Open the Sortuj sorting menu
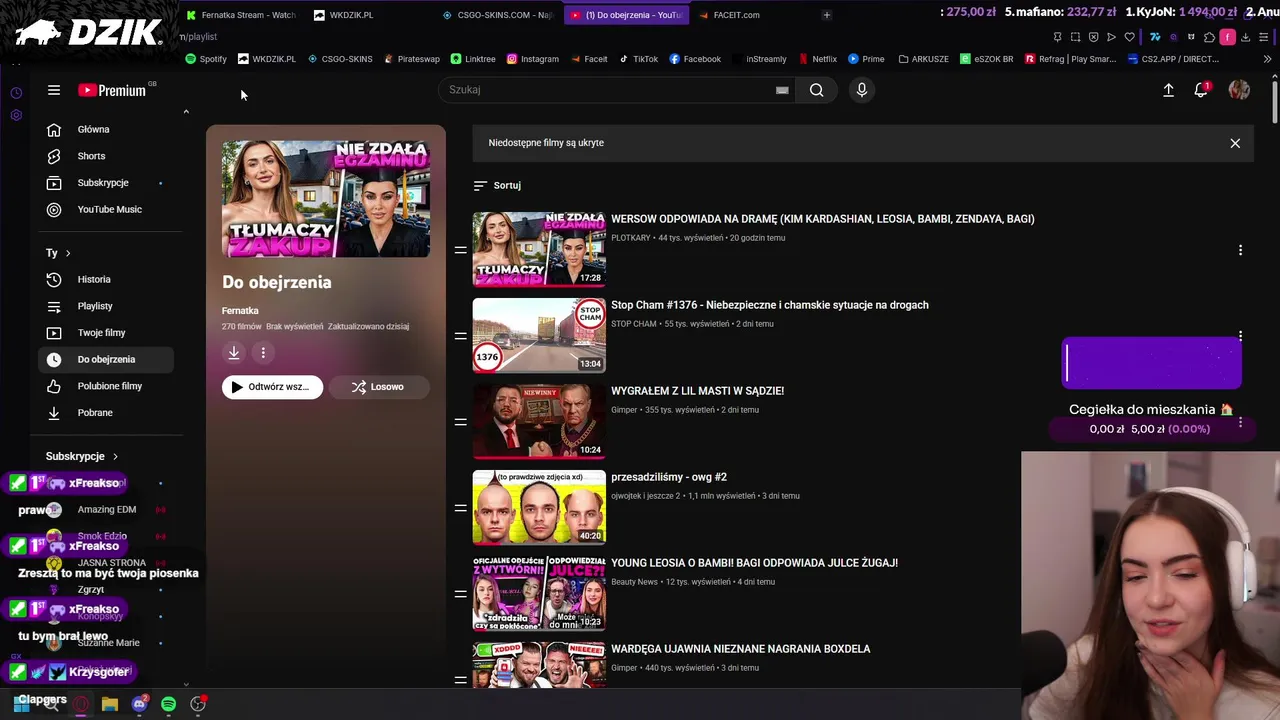The image size is (1280, 720). click(497, 185)
